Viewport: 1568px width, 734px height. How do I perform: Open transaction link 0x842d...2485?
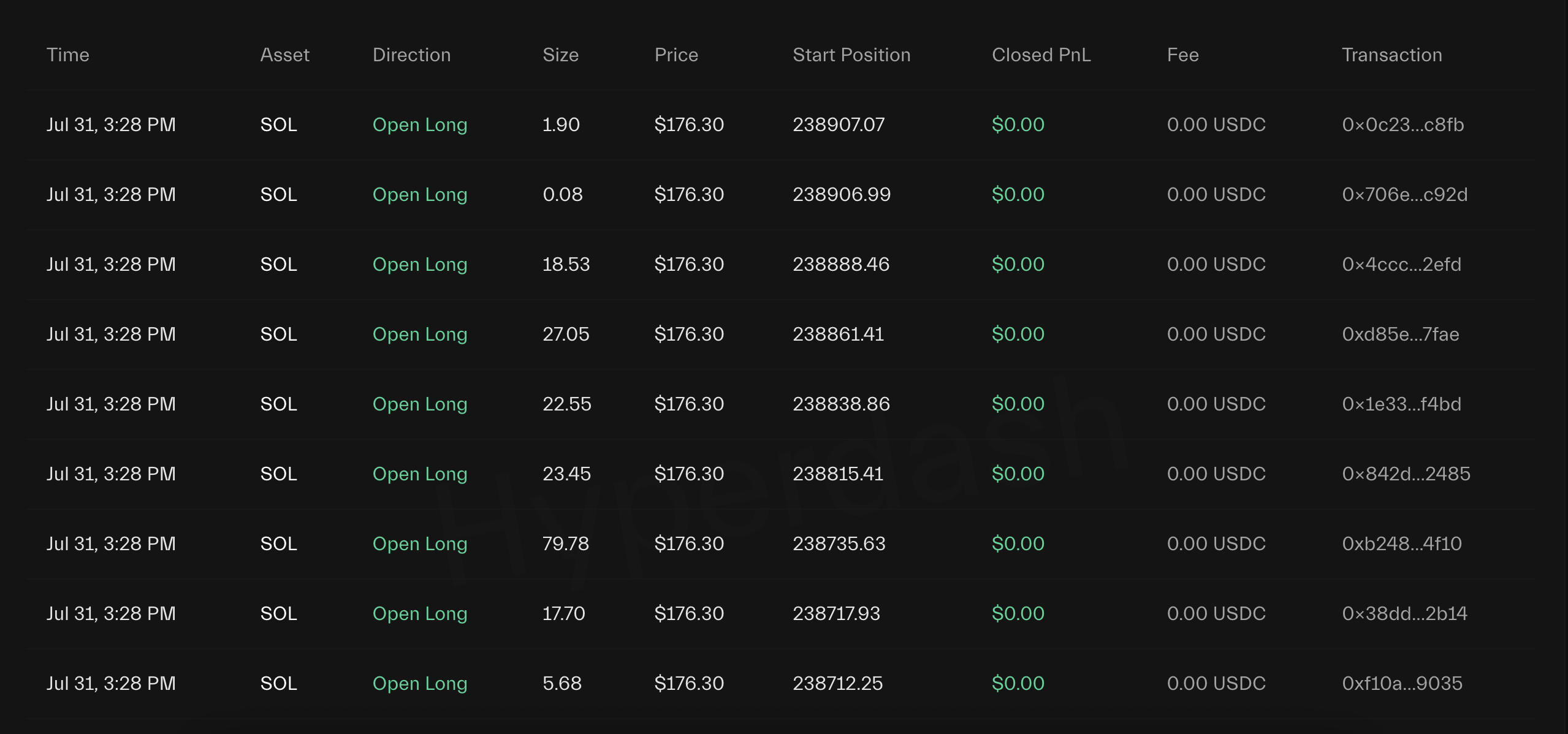click(1406, 474)
